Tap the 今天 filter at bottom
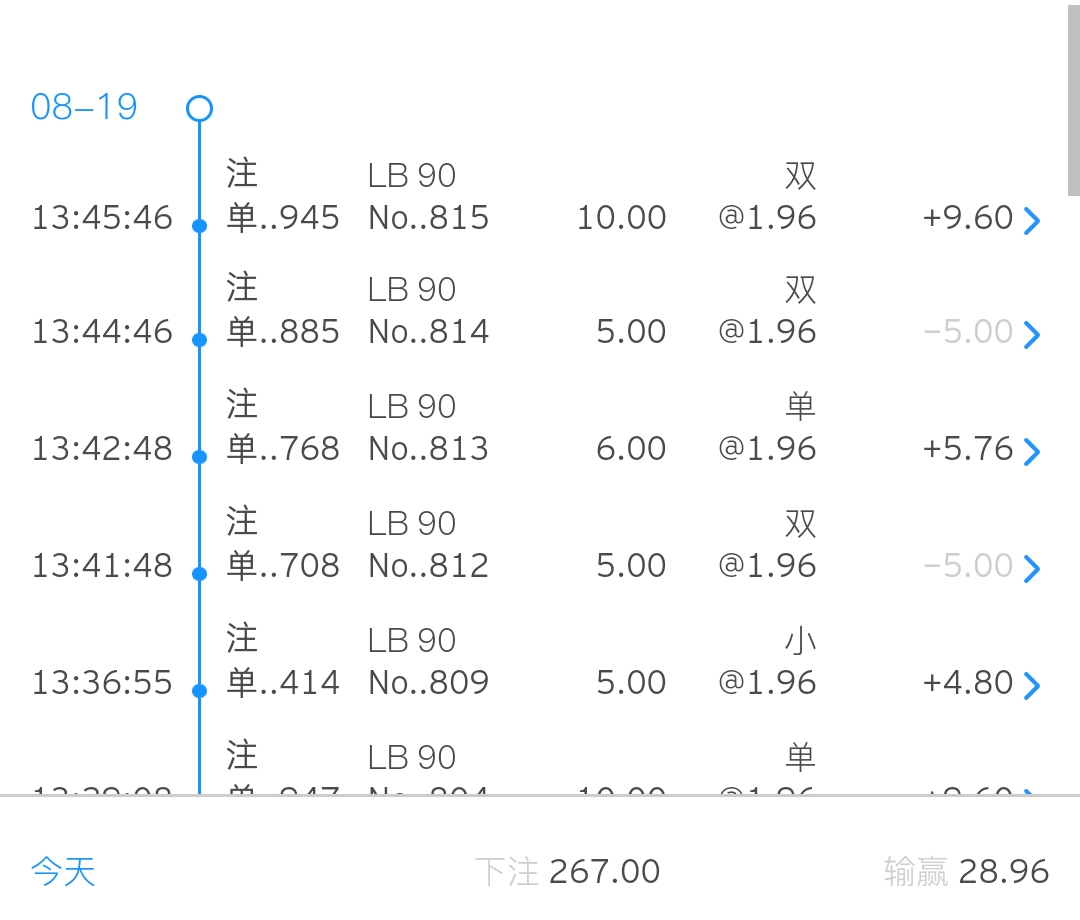The height and width of the screenshot is (920, 1080). (x=63, y=871)
